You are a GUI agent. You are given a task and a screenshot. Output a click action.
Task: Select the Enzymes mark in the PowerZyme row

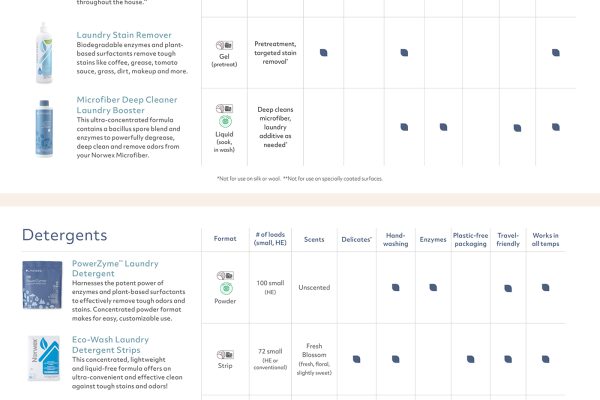pyautogui.click(x=432, y=287)
